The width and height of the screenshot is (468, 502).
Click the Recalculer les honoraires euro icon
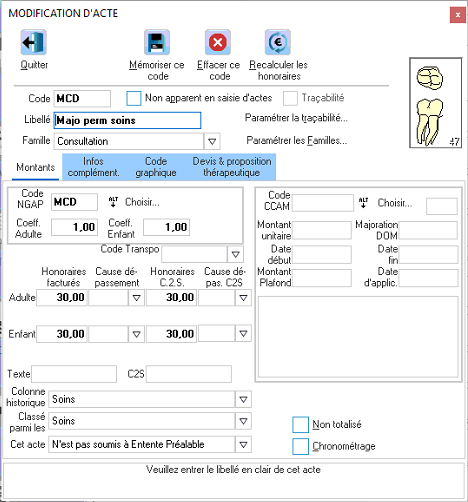click(278, 42)
